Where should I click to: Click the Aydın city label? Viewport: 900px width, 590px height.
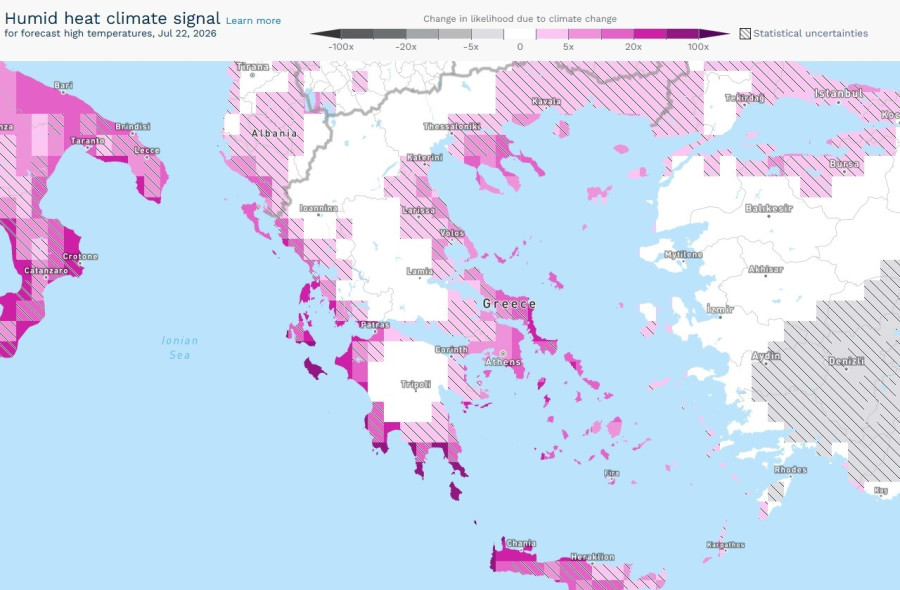pyautogui.click(x=766, y=356)
